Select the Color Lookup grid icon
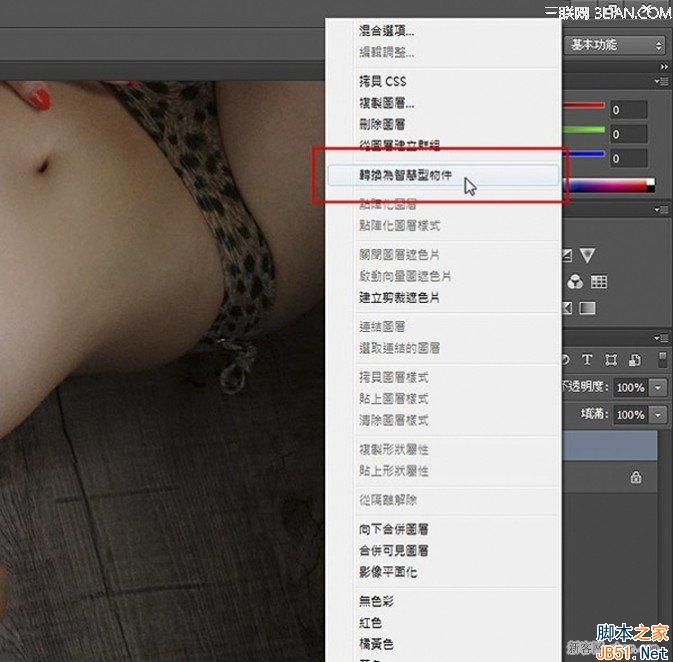Viewport: 673px width, 662px height. [x=599, y=282]
